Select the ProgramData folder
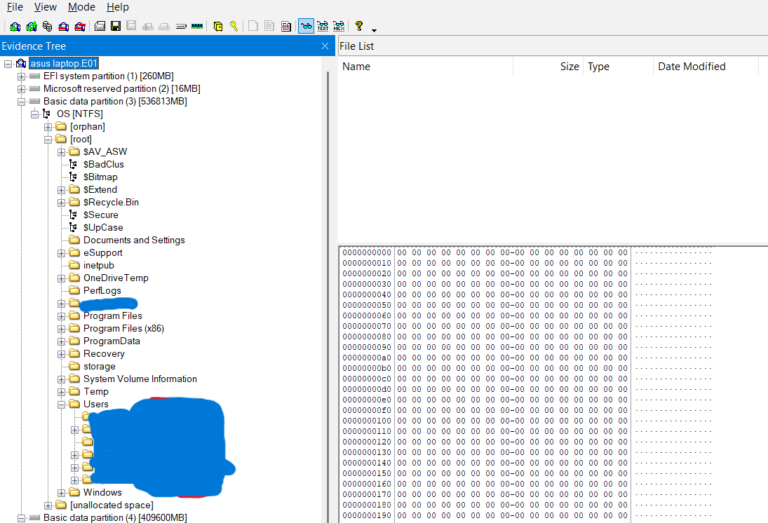The image size is (768, 523). point(112,341)
